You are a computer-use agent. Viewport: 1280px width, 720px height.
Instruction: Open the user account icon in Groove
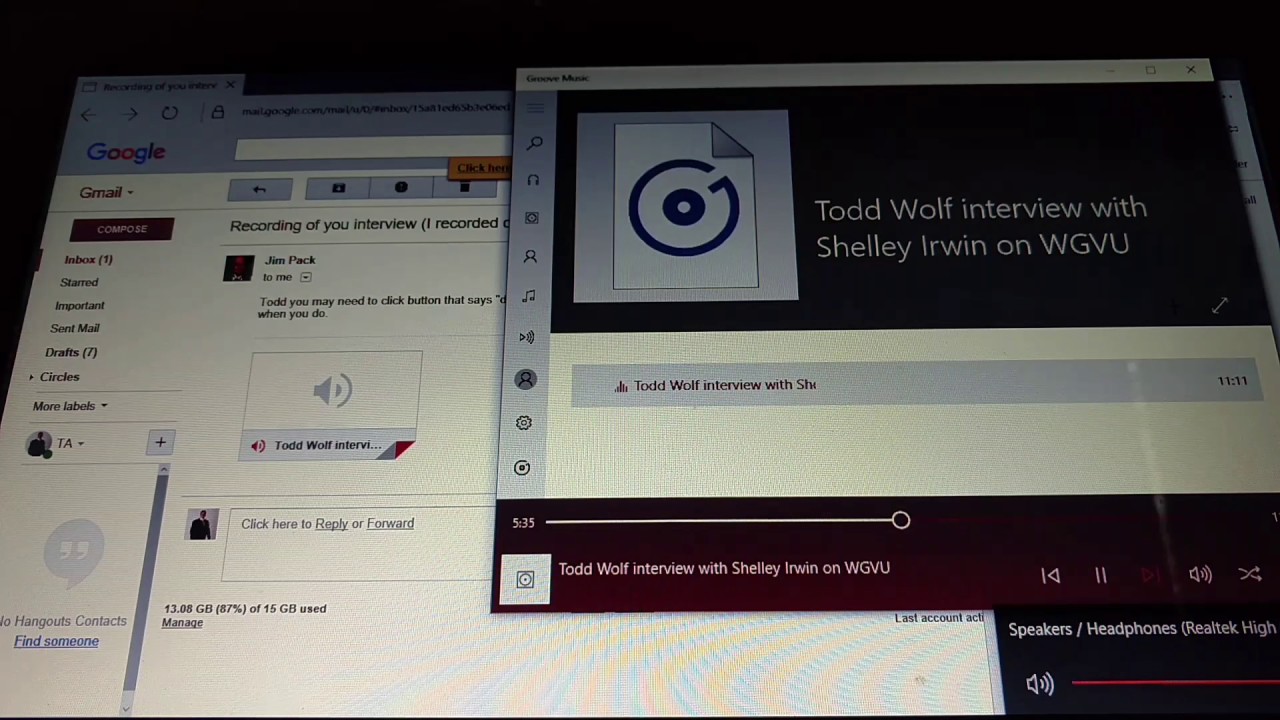coord(525,379)
